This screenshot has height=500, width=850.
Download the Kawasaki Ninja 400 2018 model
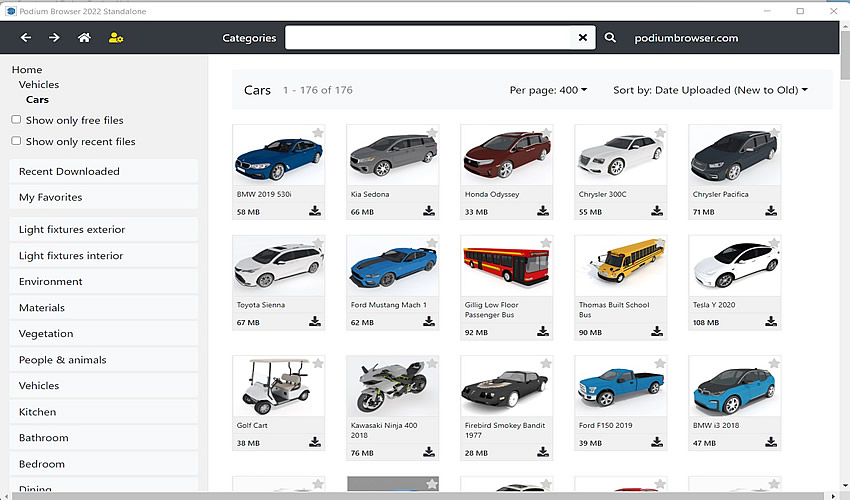point(429,451)
